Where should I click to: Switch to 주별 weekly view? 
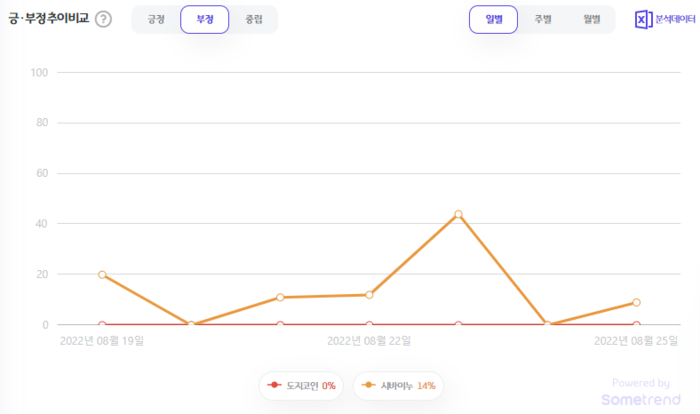tap(542, 20)
